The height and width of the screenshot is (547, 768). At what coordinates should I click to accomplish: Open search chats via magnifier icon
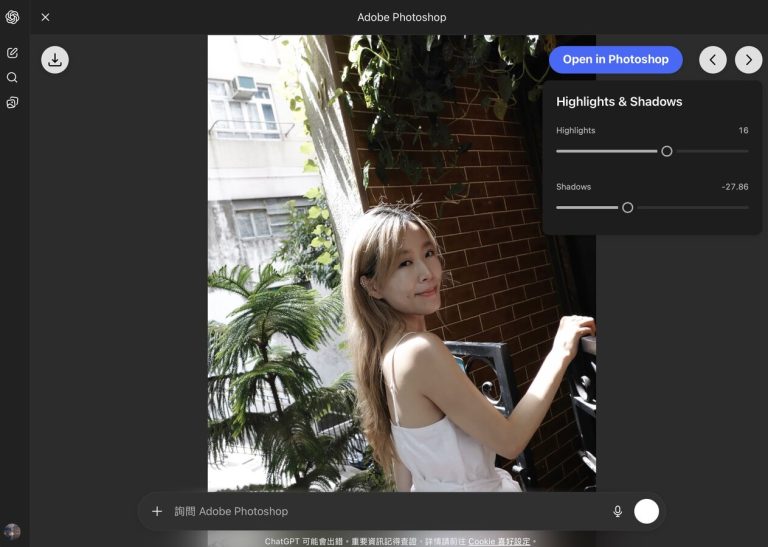click(12, 77)
